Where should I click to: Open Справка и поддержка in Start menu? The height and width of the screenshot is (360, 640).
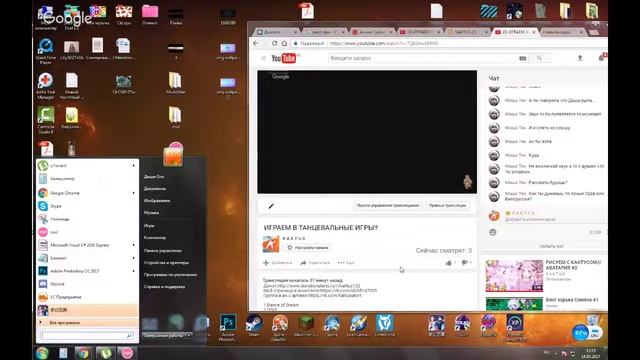coord(164,287)
